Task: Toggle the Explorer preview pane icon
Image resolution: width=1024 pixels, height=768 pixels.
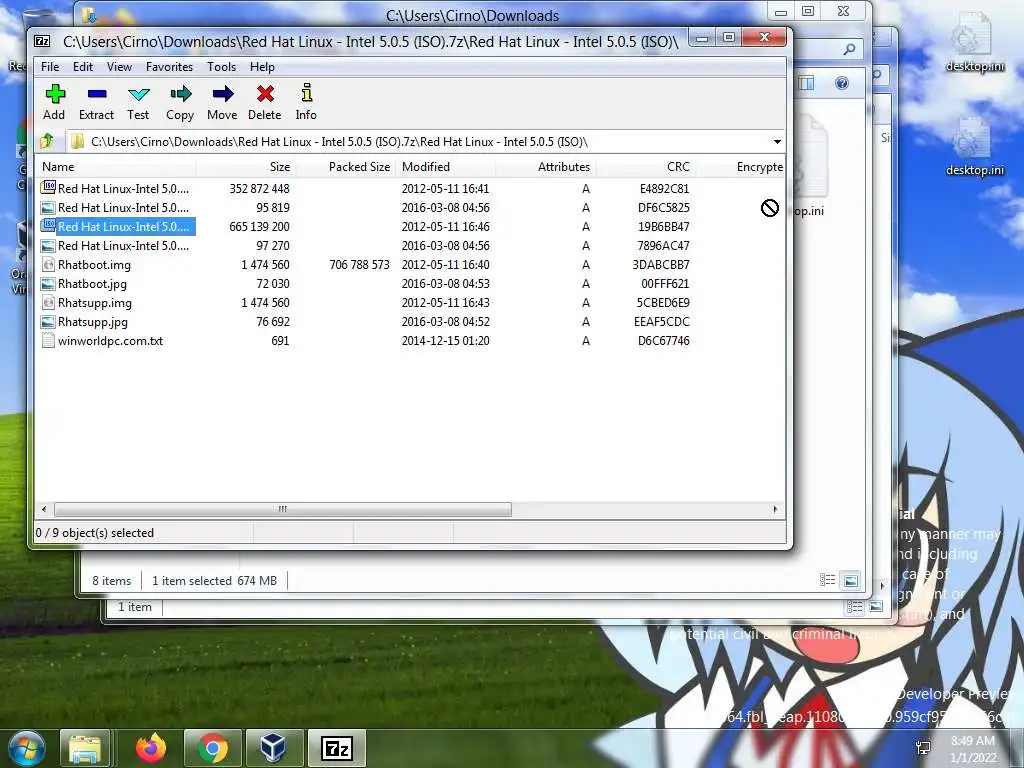Action: tap(807, 83)
